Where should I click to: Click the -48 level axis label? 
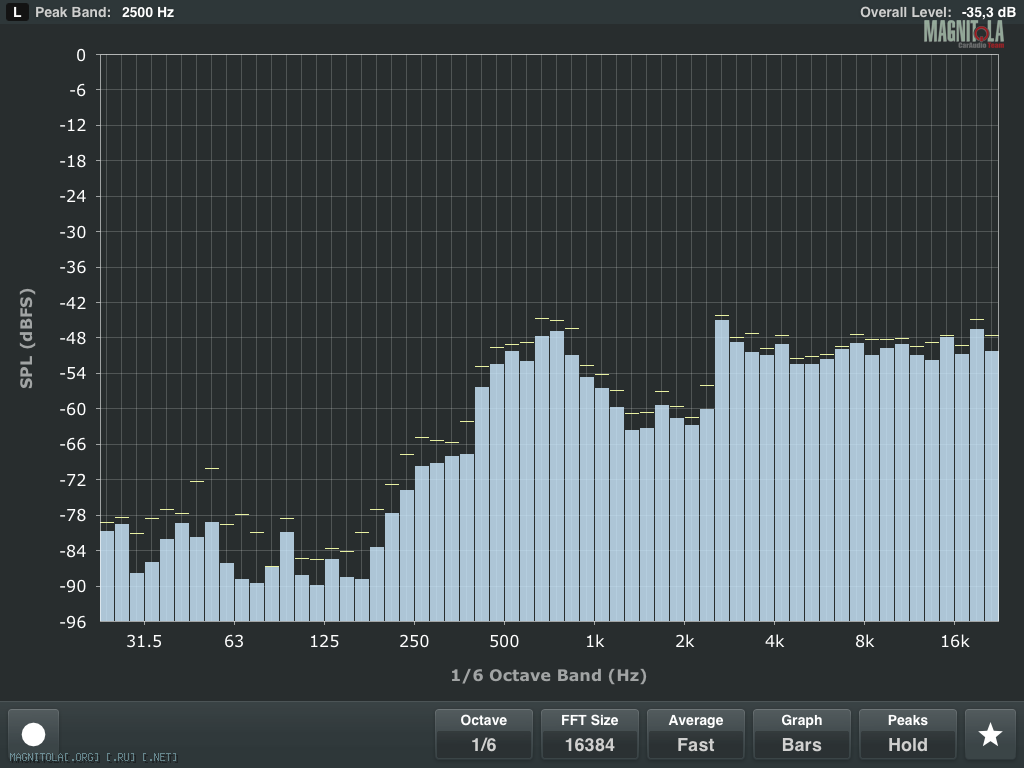(74, 338)
